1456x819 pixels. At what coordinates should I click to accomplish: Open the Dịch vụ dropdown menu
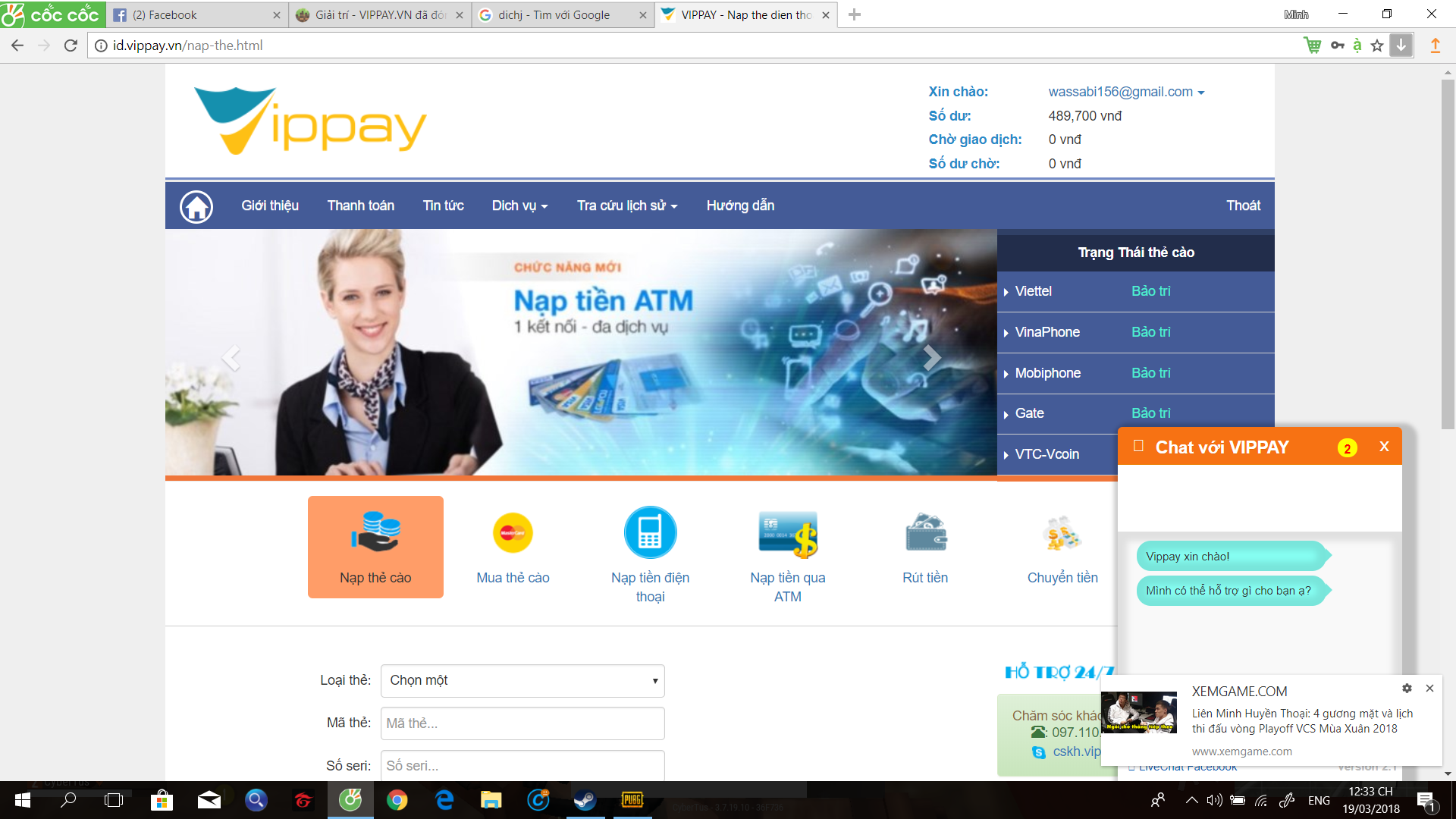pos(519,206)
